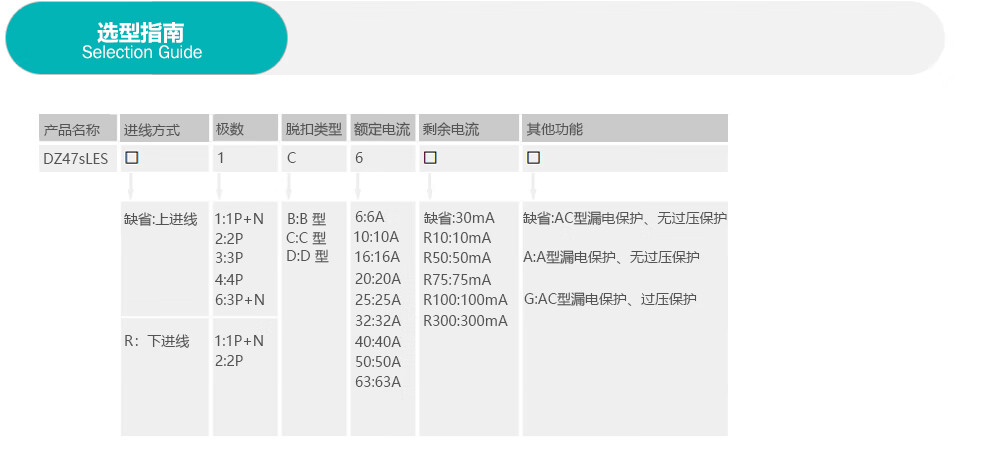Choose the 6:3P+N pole option
Viewport: 990px width, 476px height.
click(x=239, y=300)
